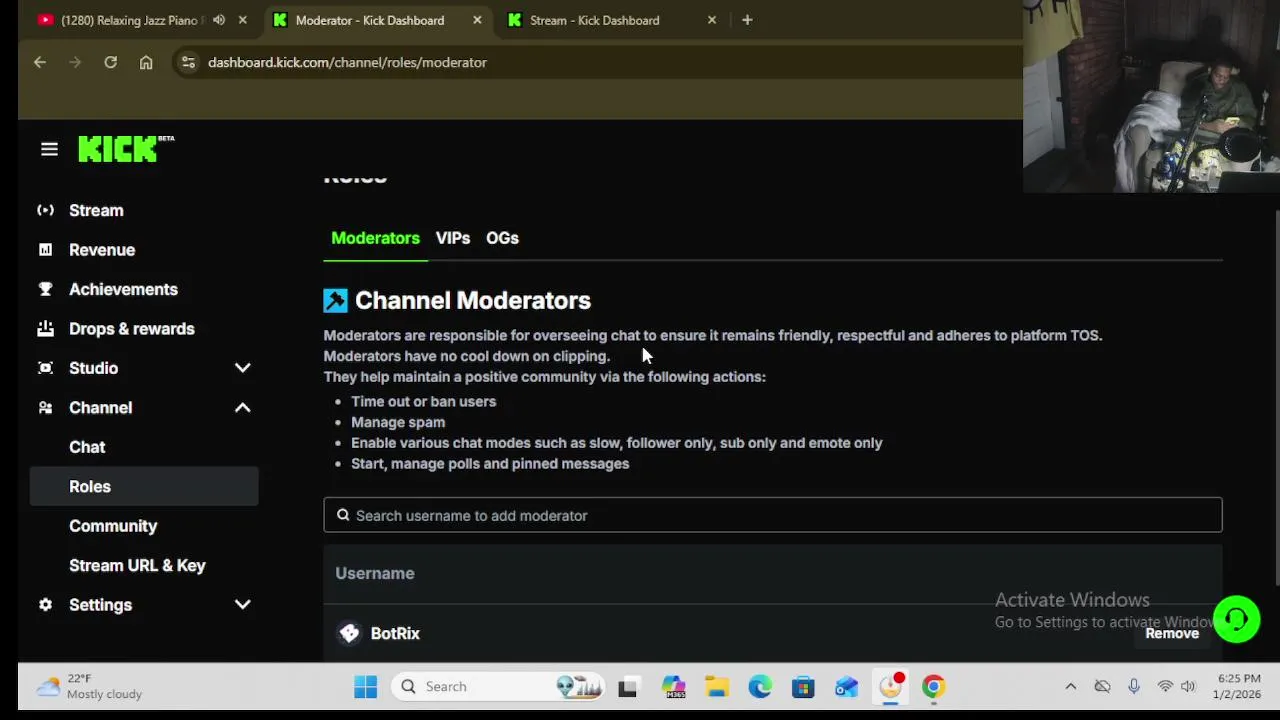Expand the Studio section chevron

point(242,368)
